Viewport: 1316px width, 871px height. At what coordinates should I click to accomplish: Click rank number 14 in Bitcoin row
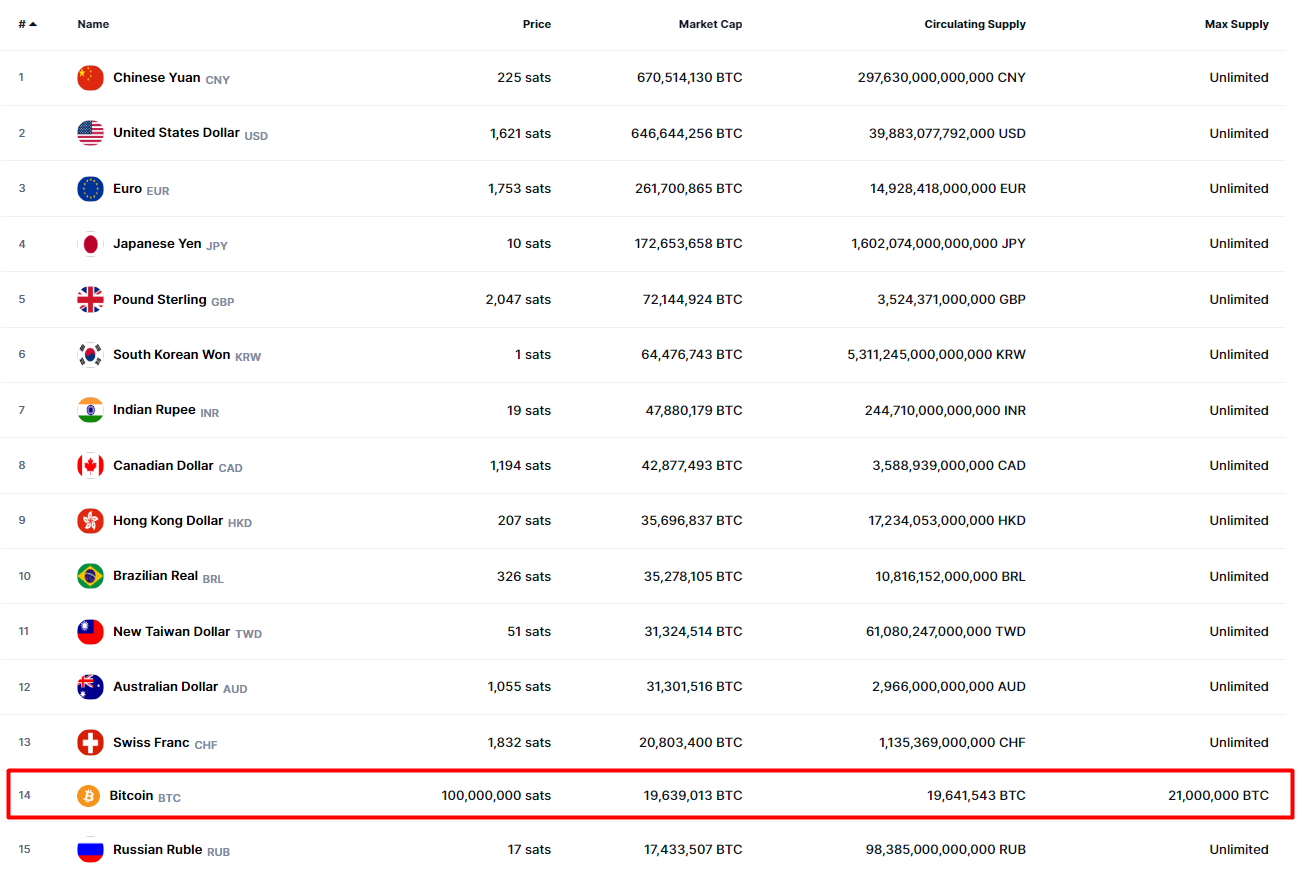(x=25, y=796)
